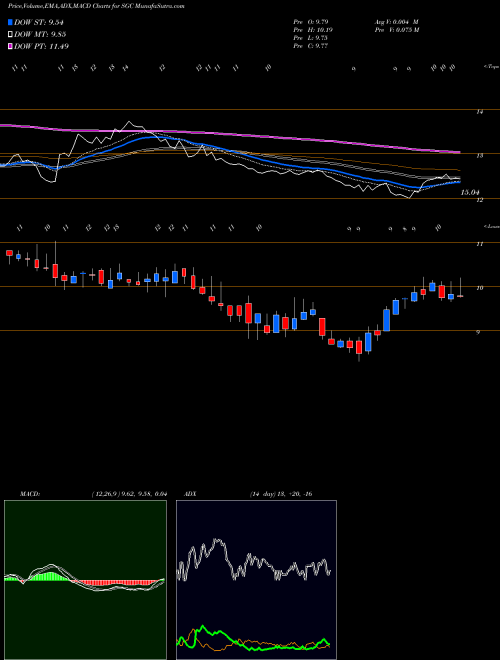Click the blue DOW ST legend swatch
Viewport: 500px width, 660px height.
[x=11, y=22]
